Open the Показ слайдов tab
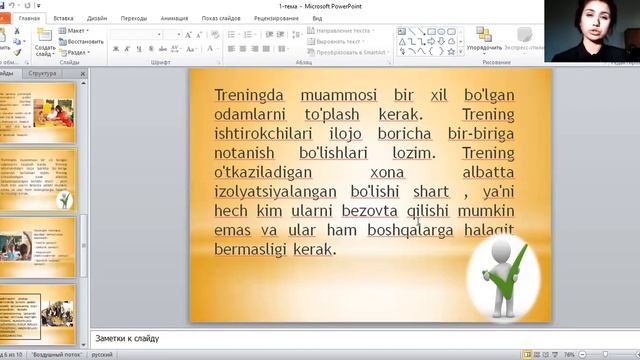This screenshot has height=360, width=640. click(221, 18)
